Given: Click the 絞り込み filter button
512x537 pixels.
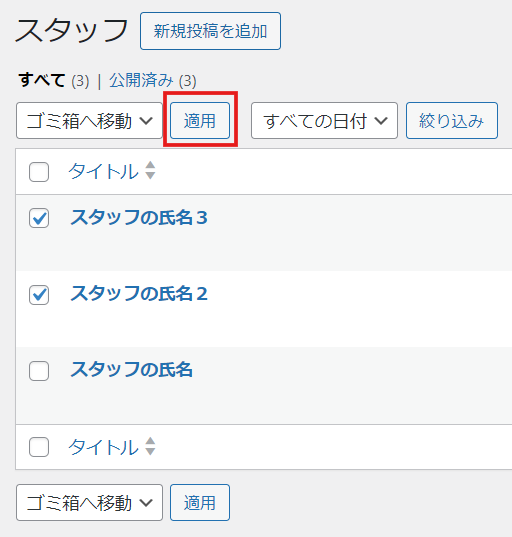Looking at the screenshot, I should point(452,121).
